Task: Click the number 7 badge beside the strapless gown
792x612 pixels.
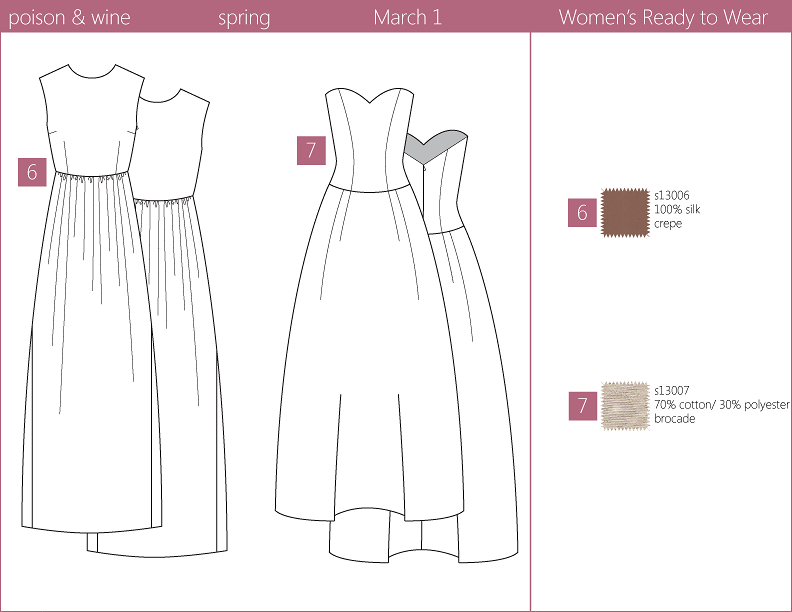Action: [311, 151]
